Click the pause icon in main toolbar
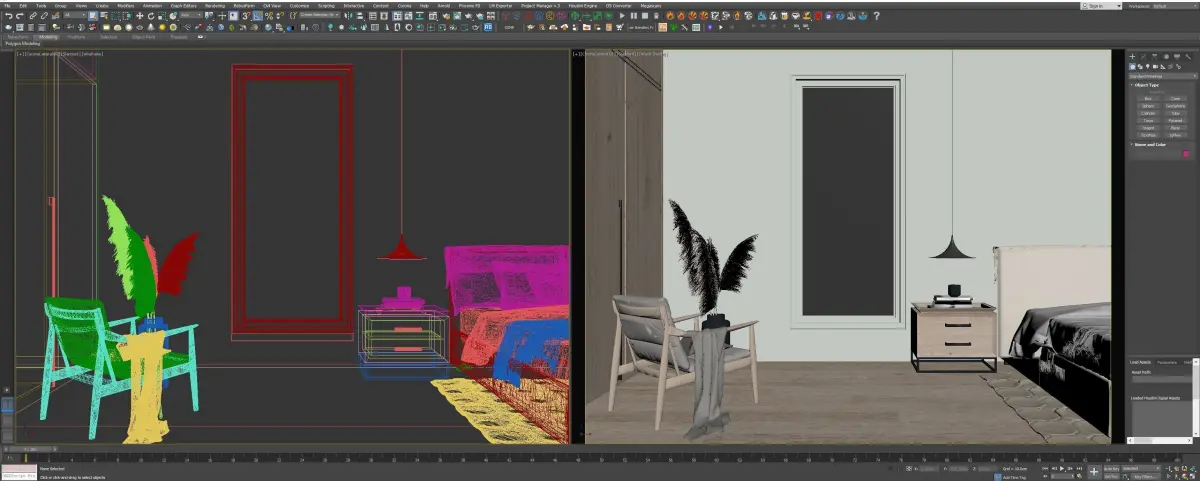 [633, 16]
